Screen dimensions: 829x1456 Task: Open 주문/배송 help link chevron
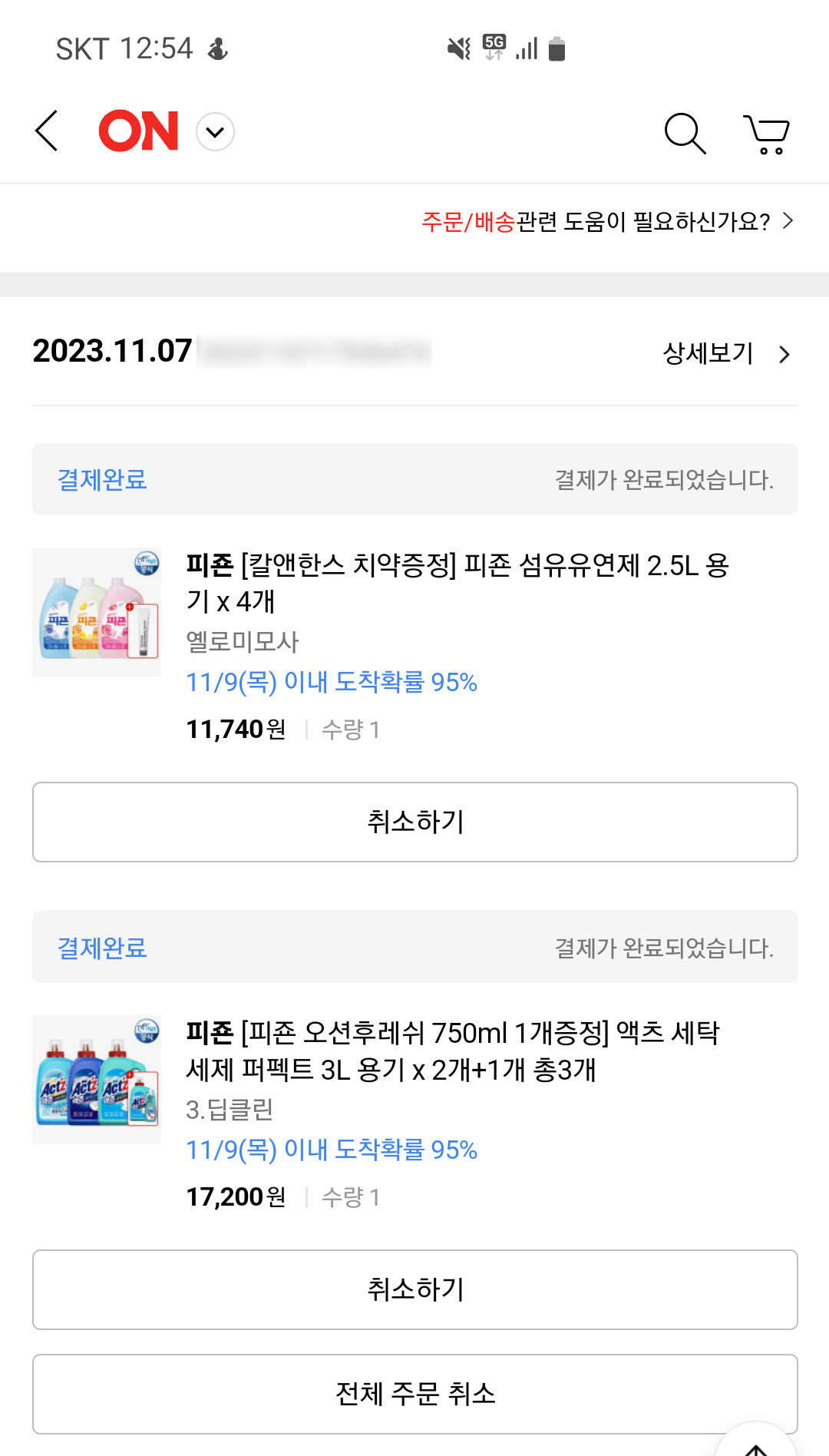coord(788,221)
